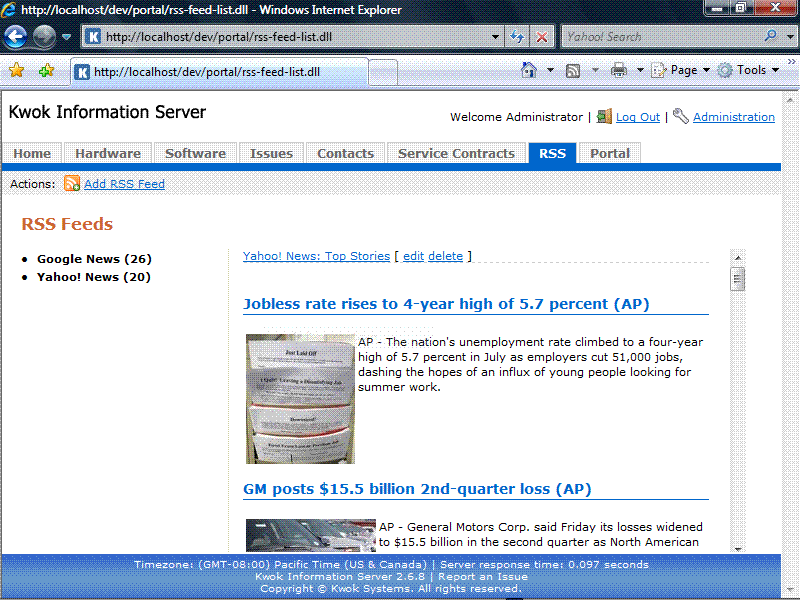Click the delete link for Yahoo feed
This screenshot has height=600, width=800.
tap(445, 256)
